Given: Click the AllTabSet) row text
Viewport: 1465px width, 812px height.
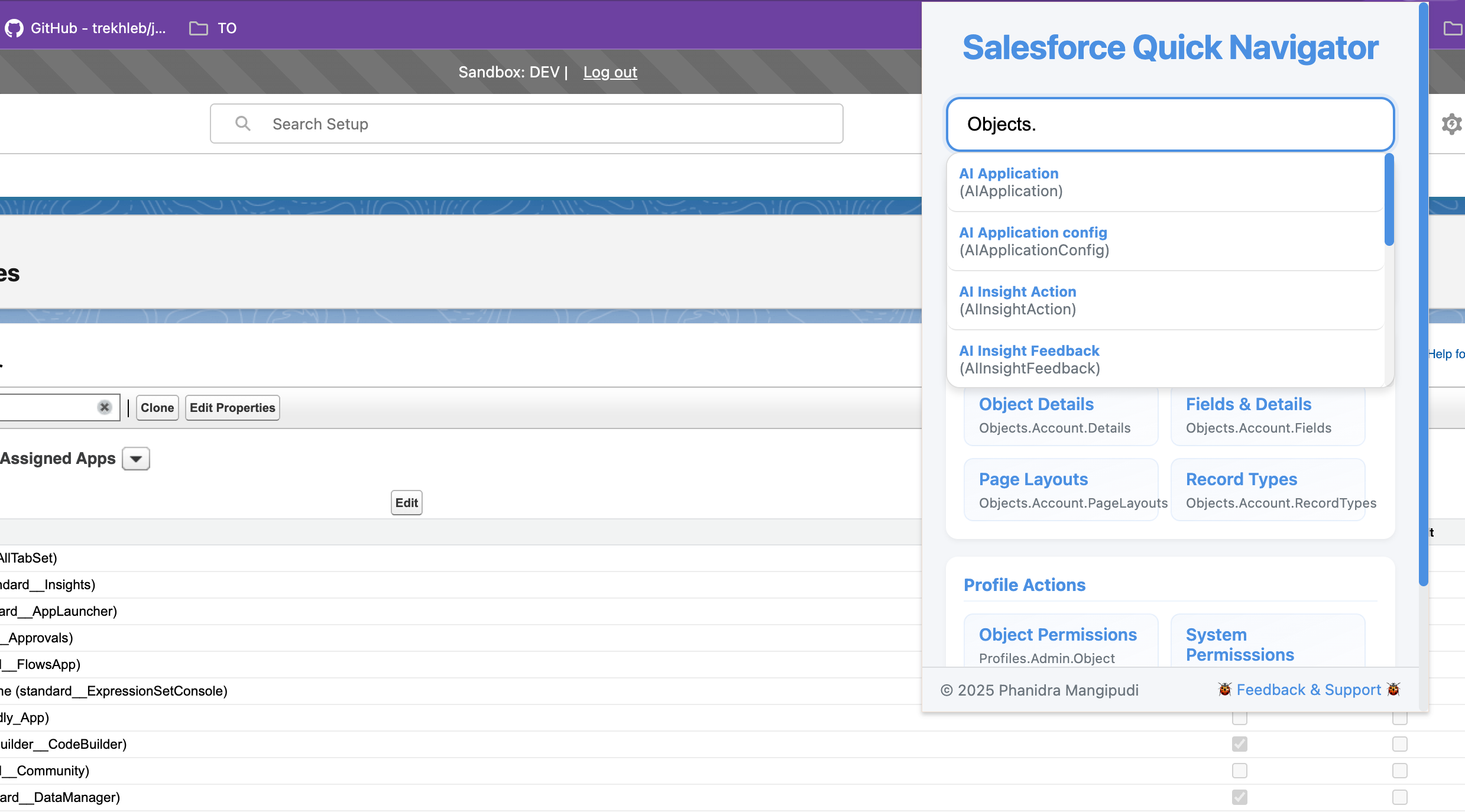Looking at the screenshot, I should click(x=28, y=558).
